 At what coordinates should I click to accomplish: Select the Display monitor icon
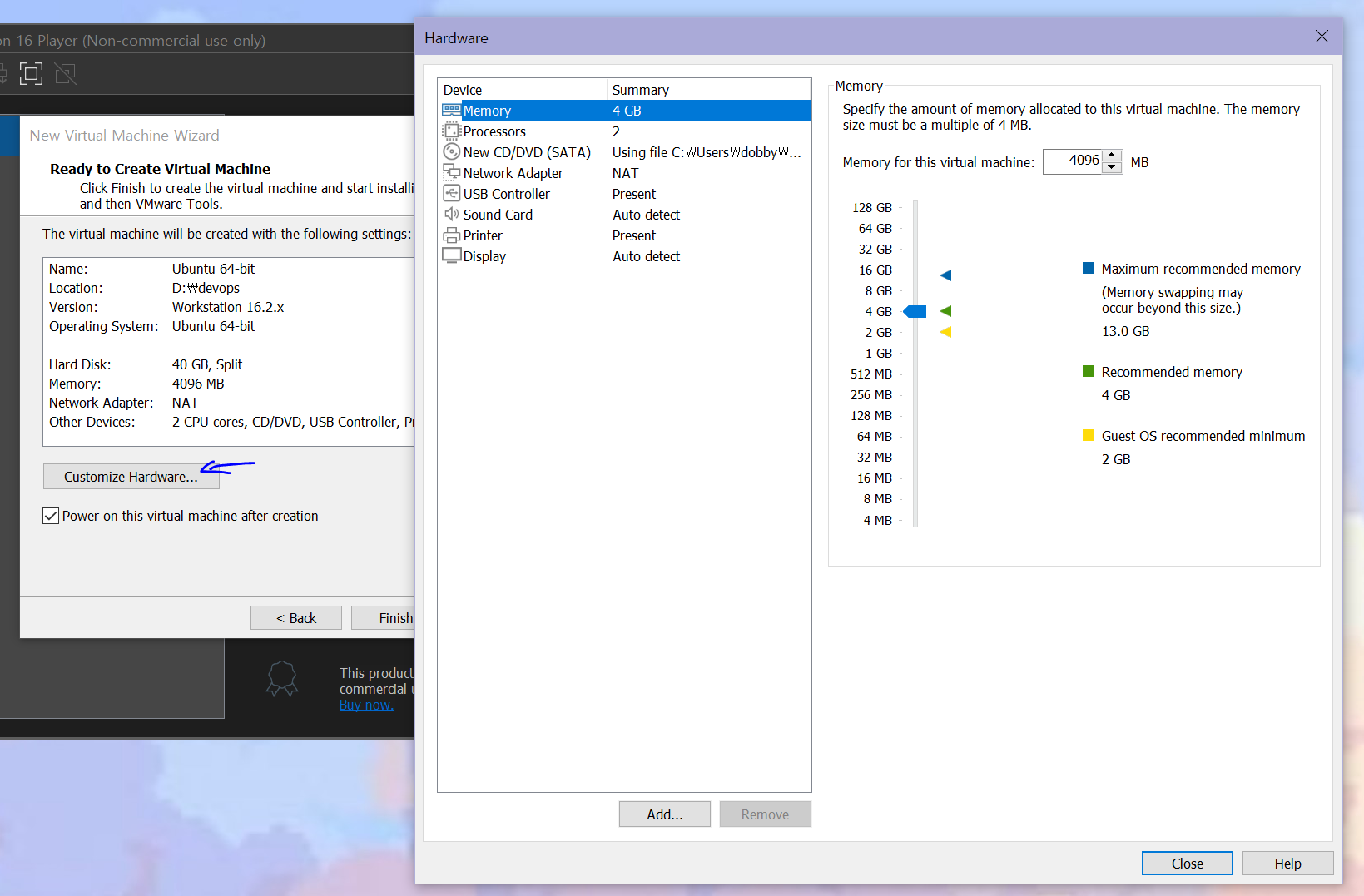[452, 256]
